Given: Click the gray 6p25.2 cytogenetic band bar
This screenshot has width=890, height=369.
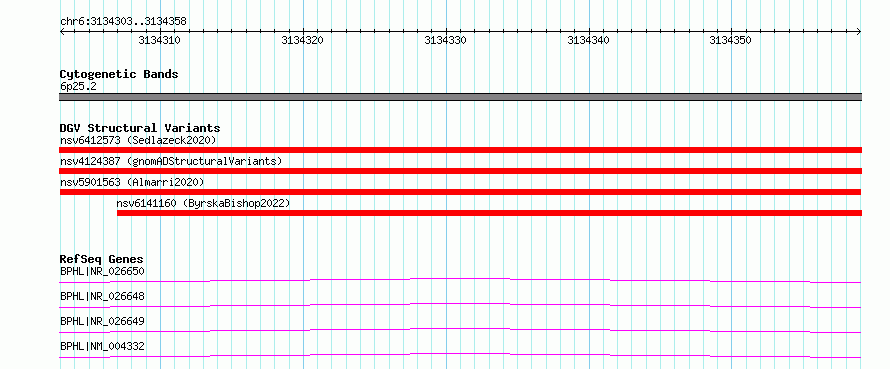Looking at the screenshot, I should pyautogui.click(x=460, y=97).
